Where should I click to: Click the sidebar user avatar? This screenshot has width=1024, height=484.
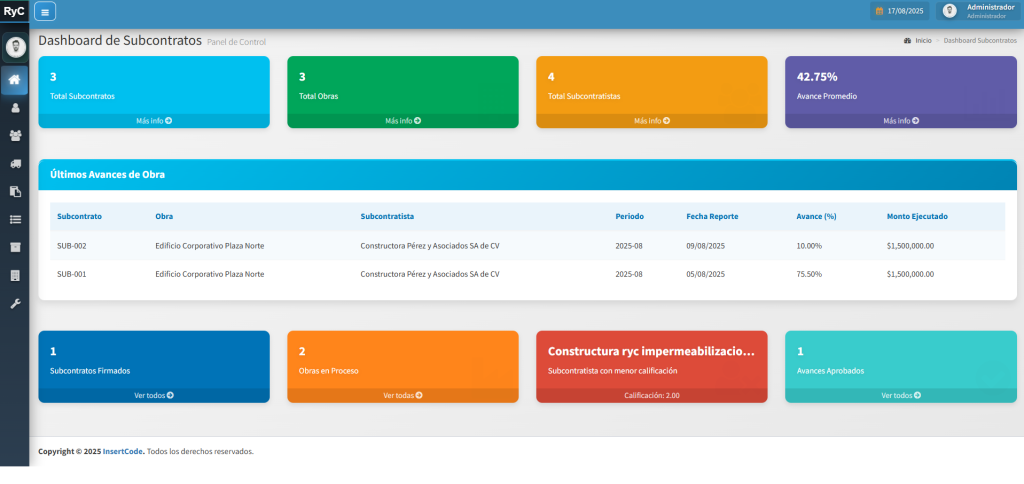pos(15,47)
